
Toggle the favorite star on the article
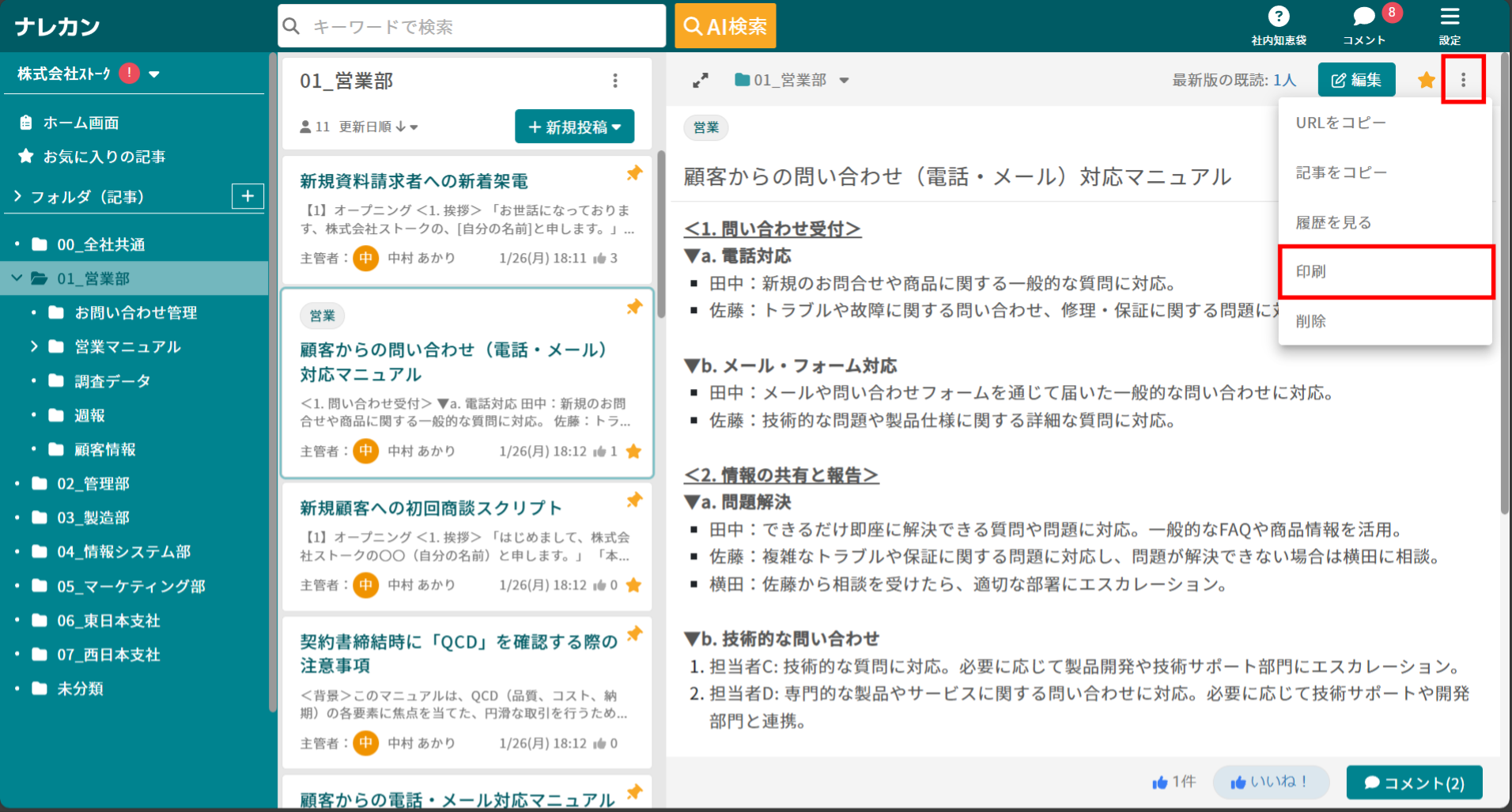(x=1426, y=80)
